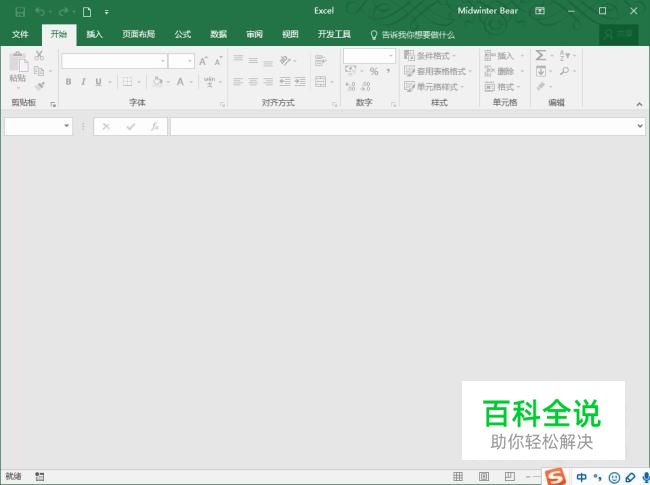The width and height of the screenshot is (650, 485).
Task: Toggle Top Align
Action: pos(238,59)
